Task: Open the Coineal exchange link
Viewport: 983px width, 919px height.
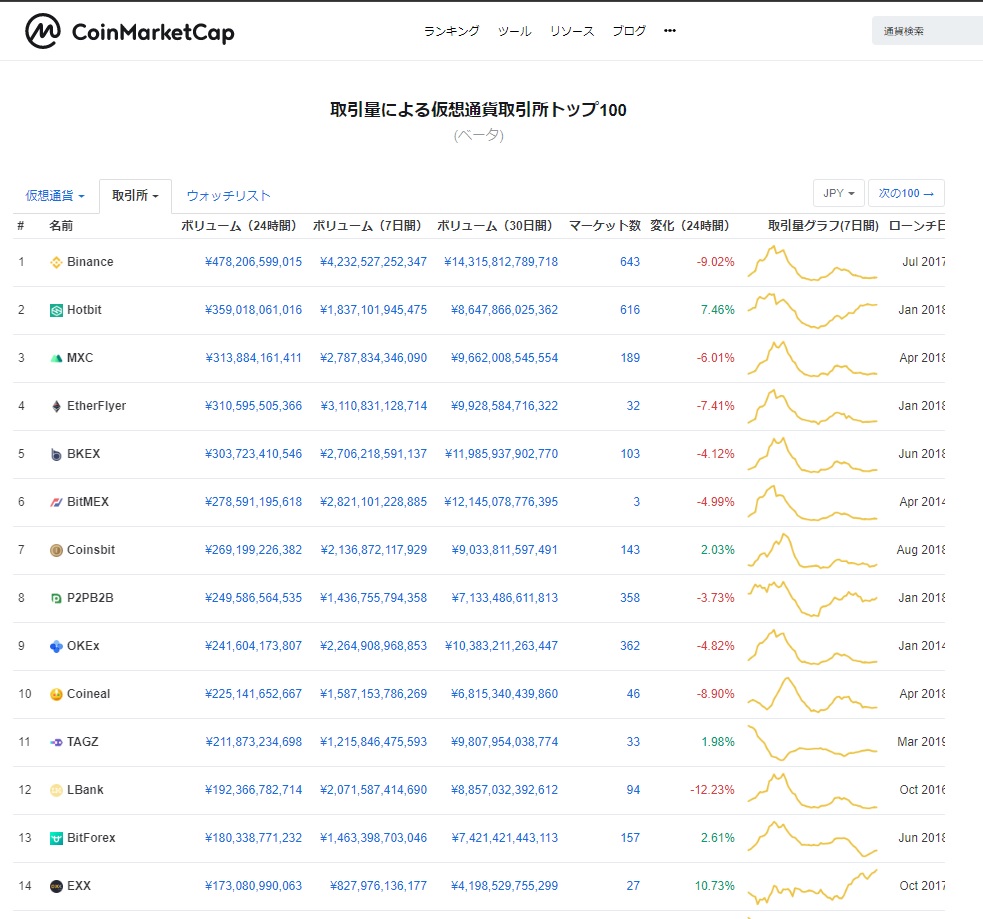Action: tap(88, 694)
